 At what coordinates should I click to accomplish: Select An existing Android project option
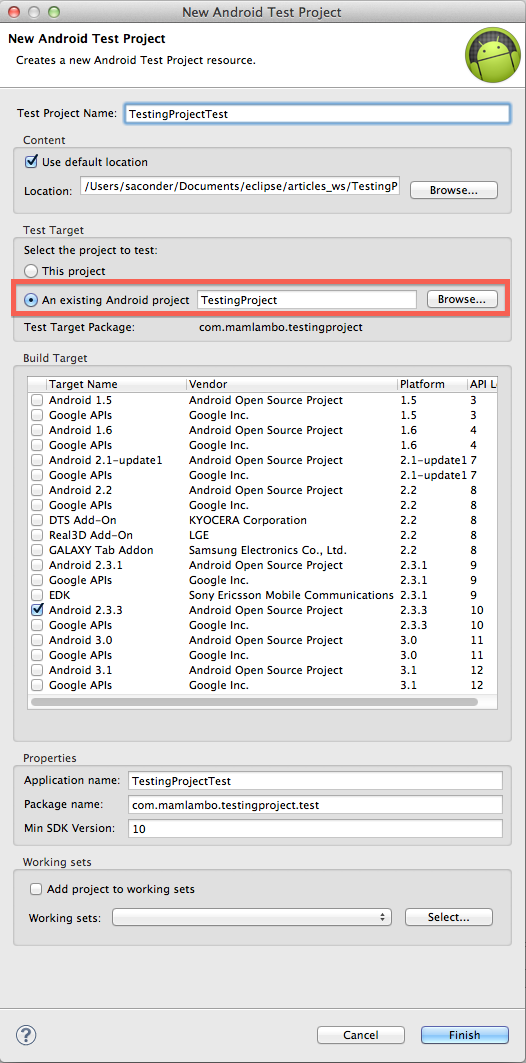coord(31,300)
